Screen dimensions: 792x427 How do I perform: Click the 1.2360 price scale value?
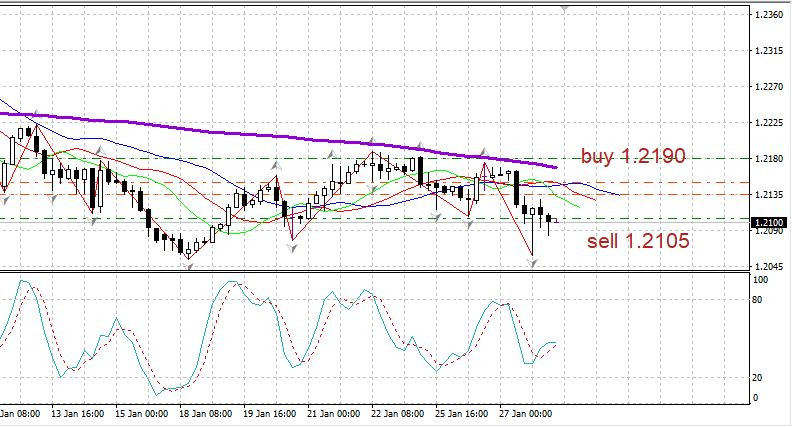tap(769, 15)
